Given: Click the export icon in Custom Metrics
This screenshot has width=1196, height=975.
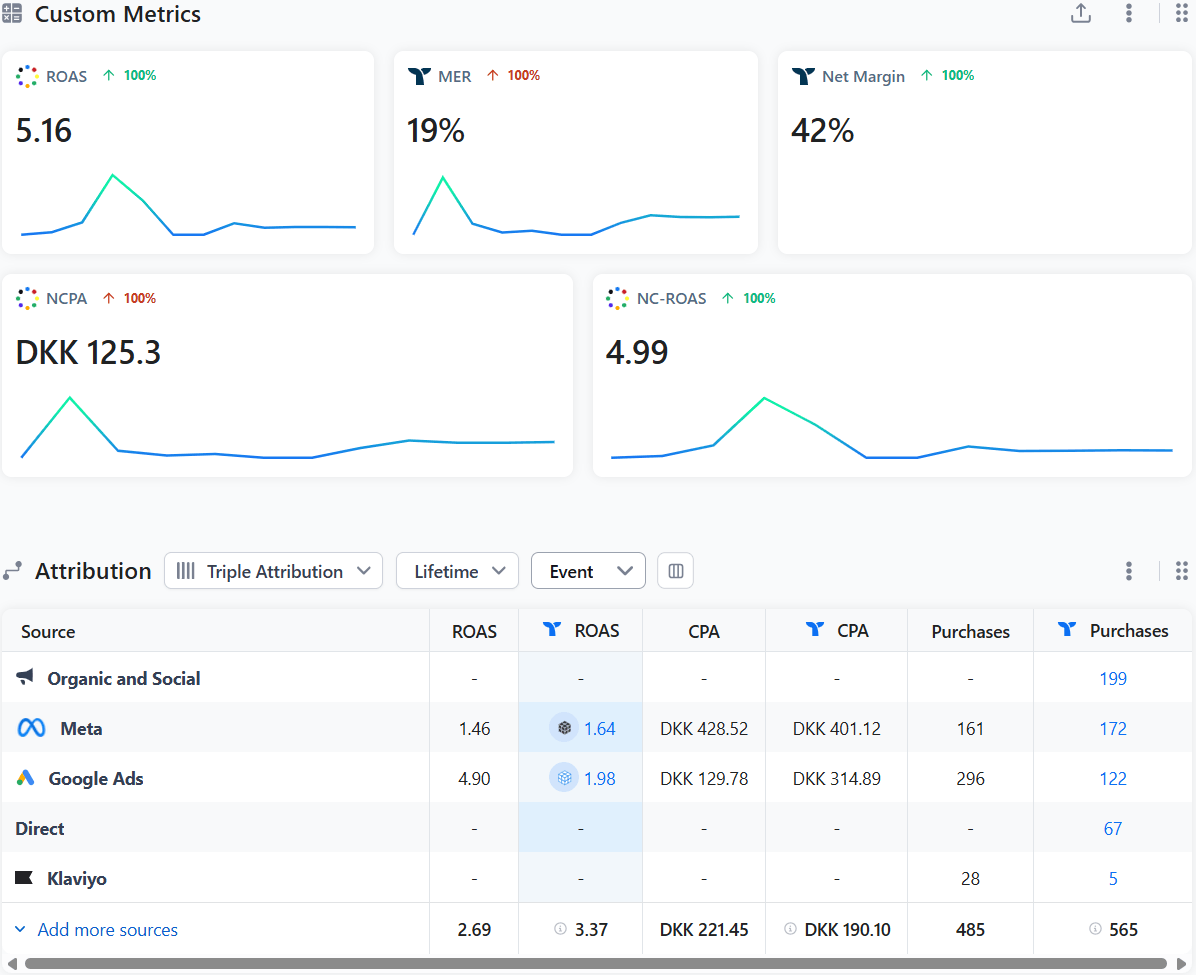Looking at the screenshot, I should coord(1081,13).
